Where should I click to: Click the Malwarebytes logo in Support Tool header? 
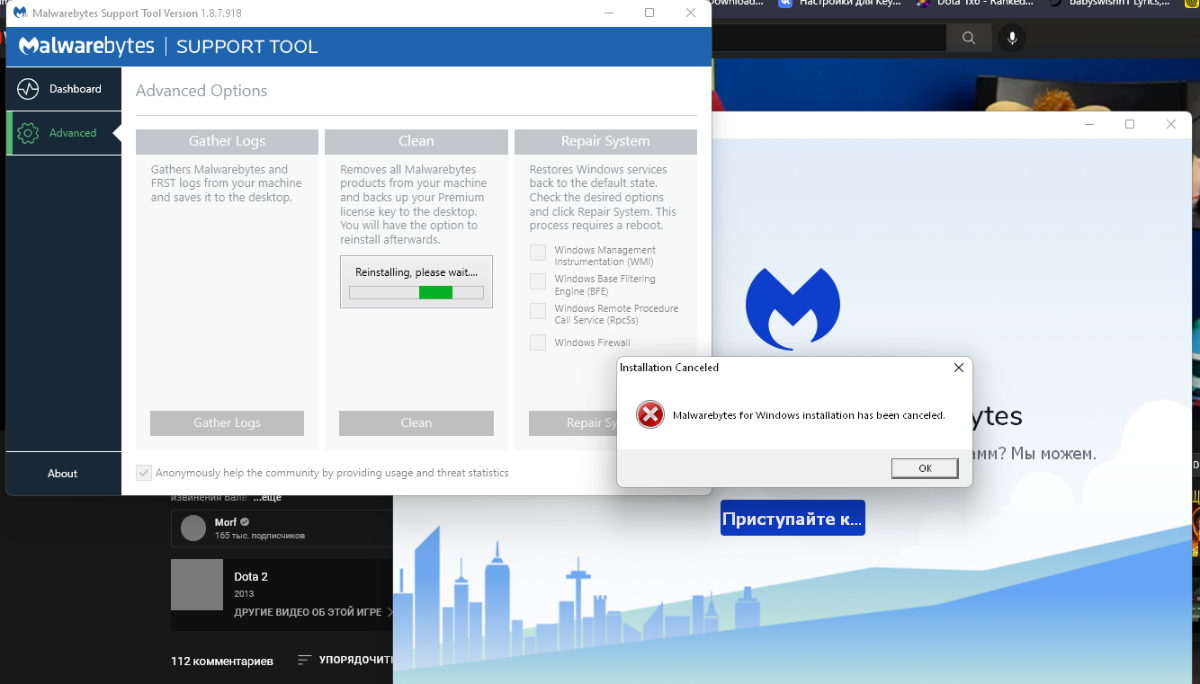click(x=86, y=46)
